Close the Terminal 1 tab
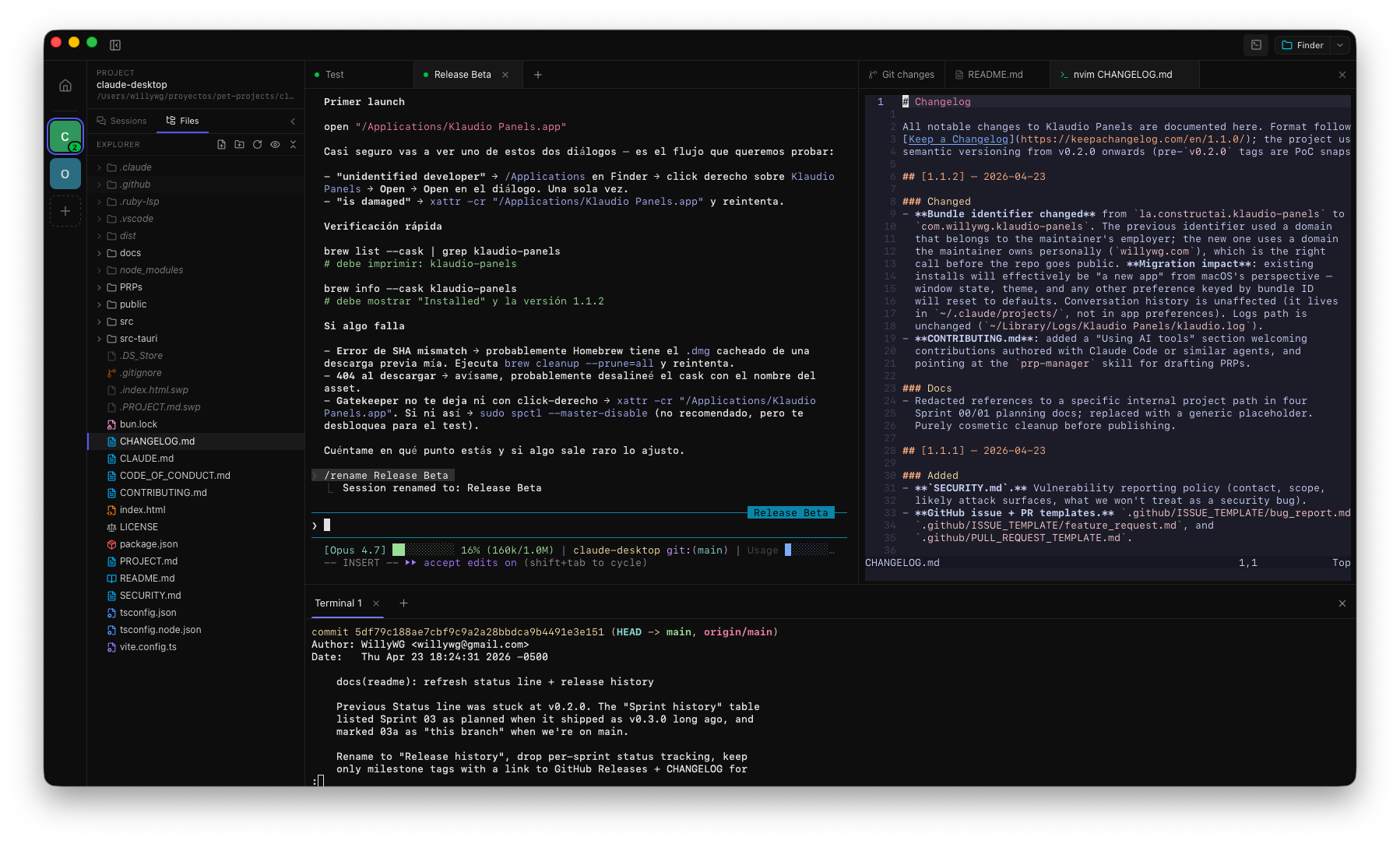Viewport: 1400px width, 844px height. coord(376,603)
